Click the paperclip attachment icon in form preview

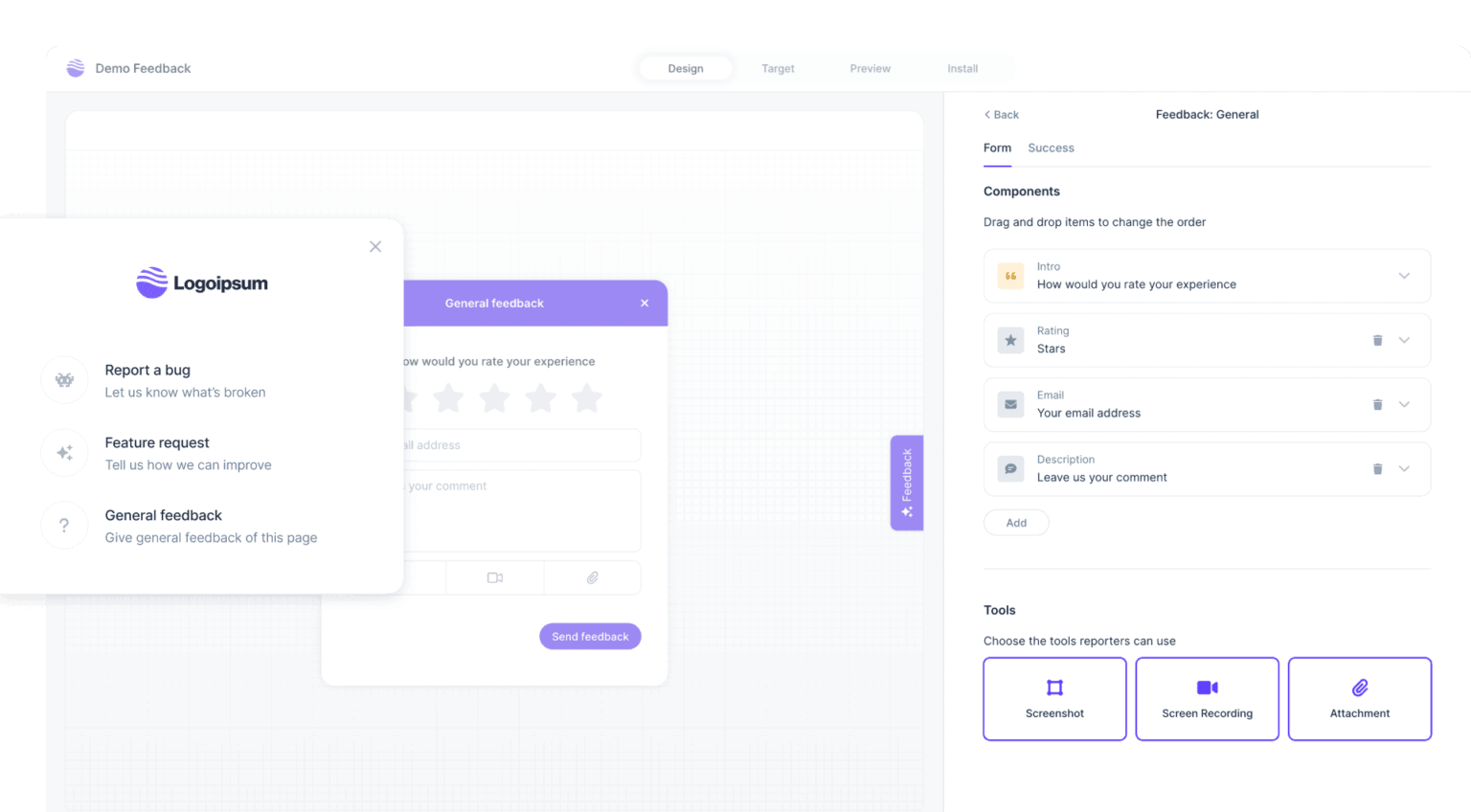[x=593, y=577]
